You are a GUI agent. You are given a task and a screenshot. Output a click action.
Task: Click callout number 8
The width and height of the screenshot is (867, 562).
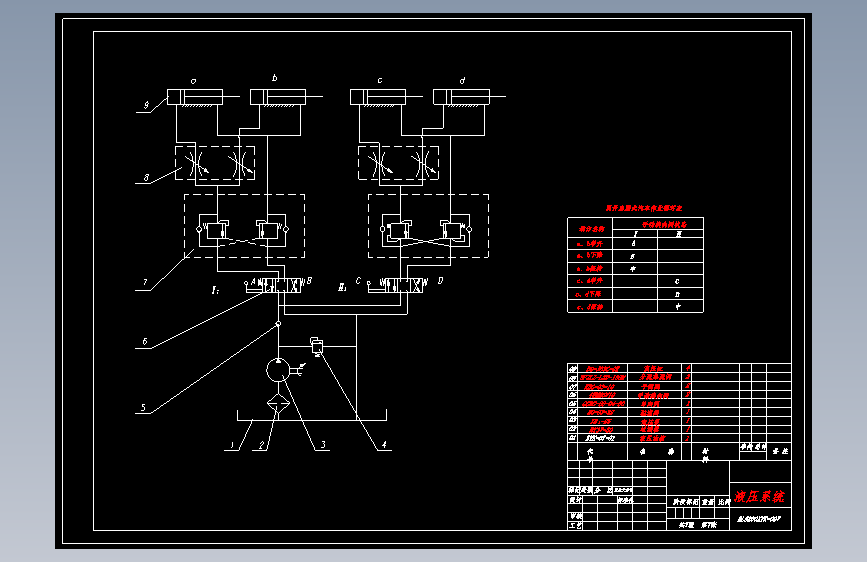click(146, 178)
